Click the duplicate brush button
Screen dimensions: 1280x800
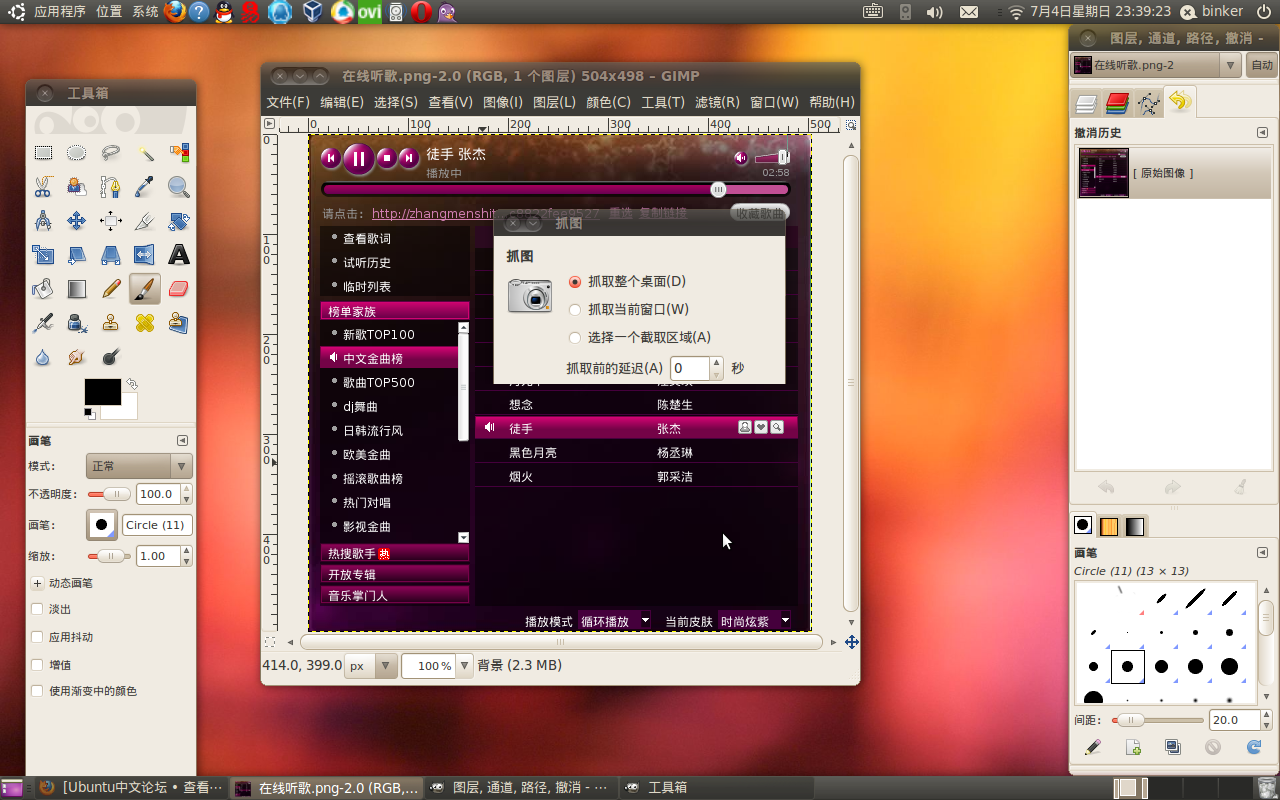click(x=1173, y=747)
